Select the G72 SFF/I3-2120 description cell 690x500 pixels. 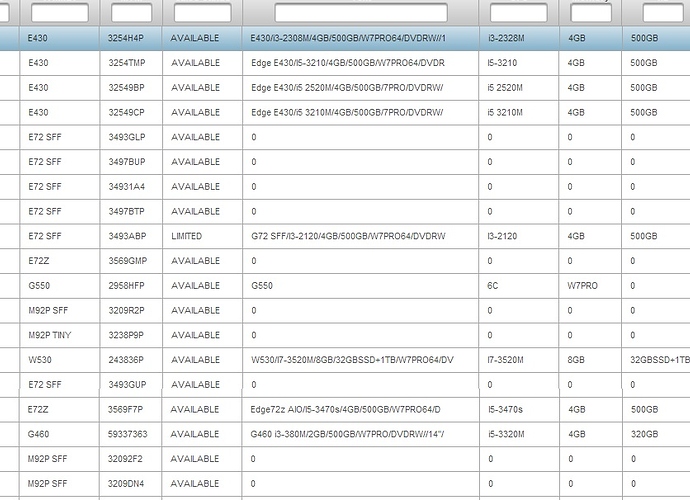coord(348,236)
